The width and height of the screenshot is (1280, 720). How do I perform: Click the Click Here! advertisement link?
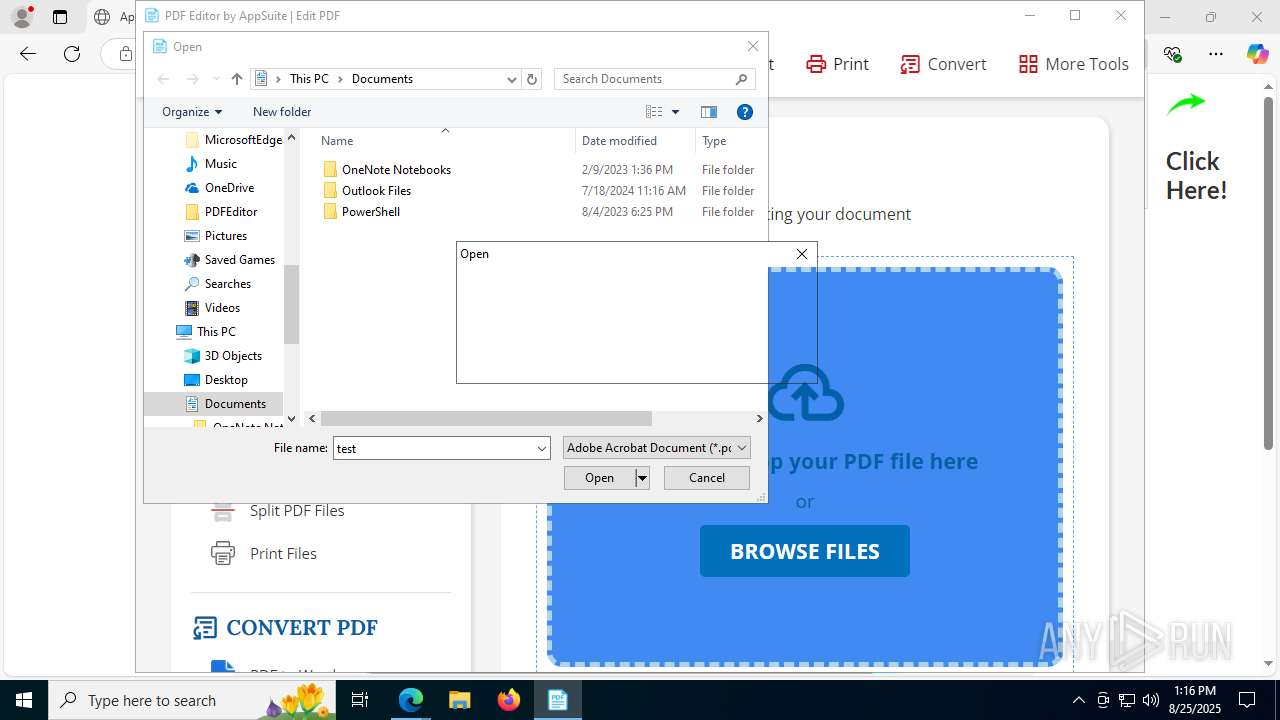tap(1196, 176)
